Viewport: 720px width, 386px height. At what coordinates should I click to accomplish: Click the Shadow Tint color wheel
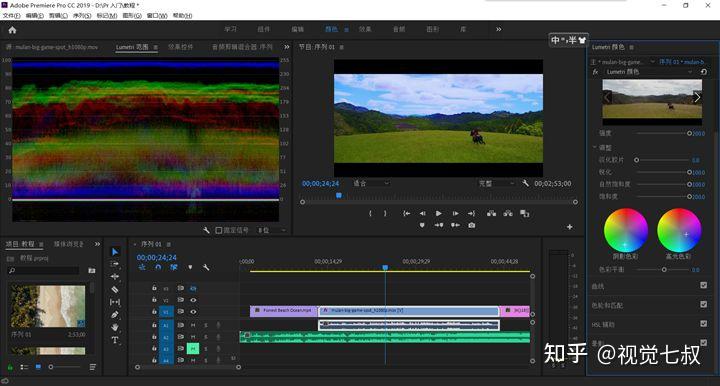coord(625,230)
